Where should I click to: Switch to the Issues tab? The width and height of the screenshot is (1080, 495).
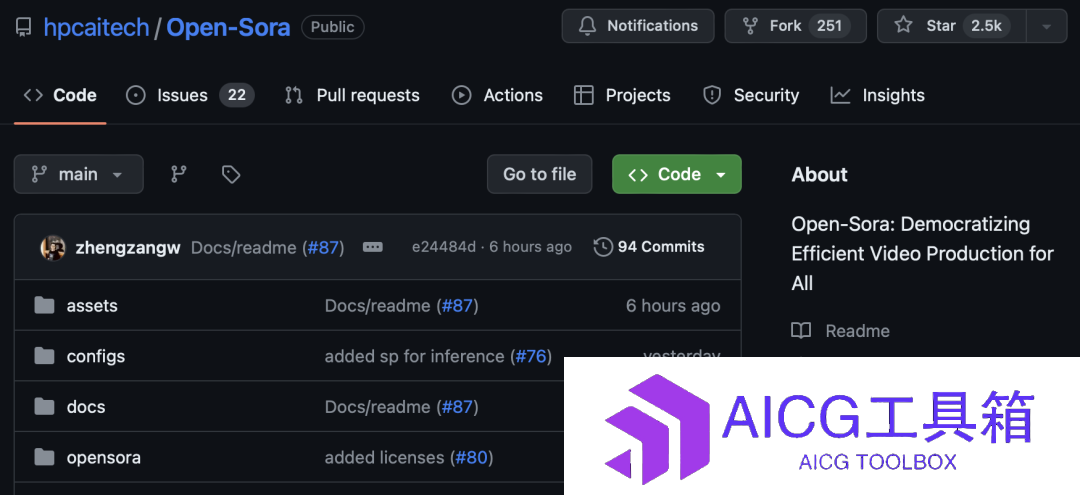coord(190,95)
